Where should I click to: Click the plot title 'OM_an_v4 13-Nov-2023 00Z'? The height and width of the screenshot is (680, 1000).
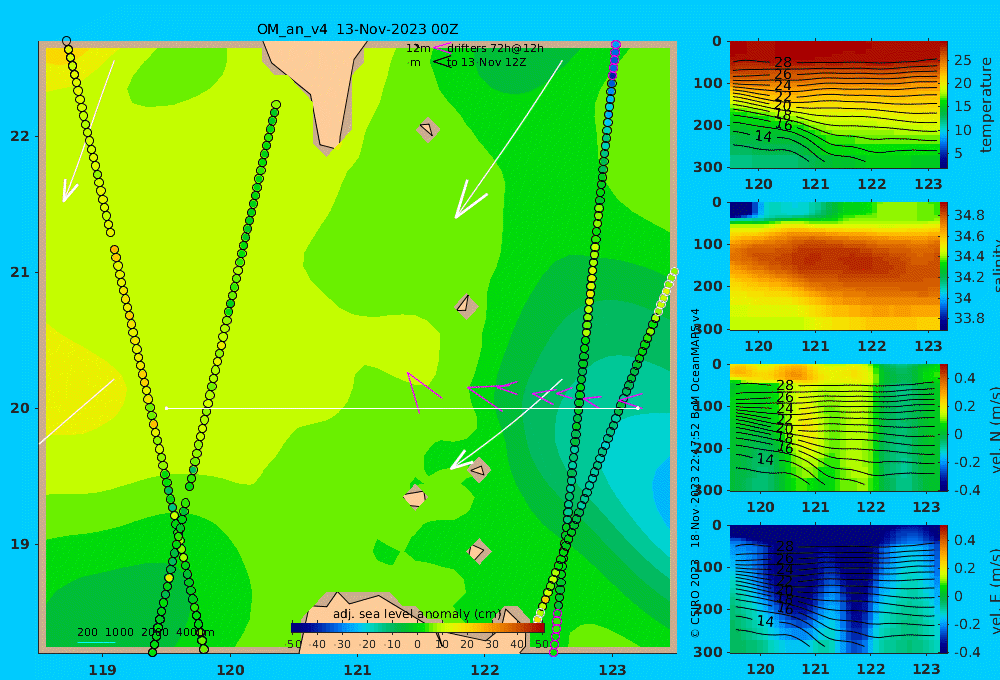coord(357,29)
